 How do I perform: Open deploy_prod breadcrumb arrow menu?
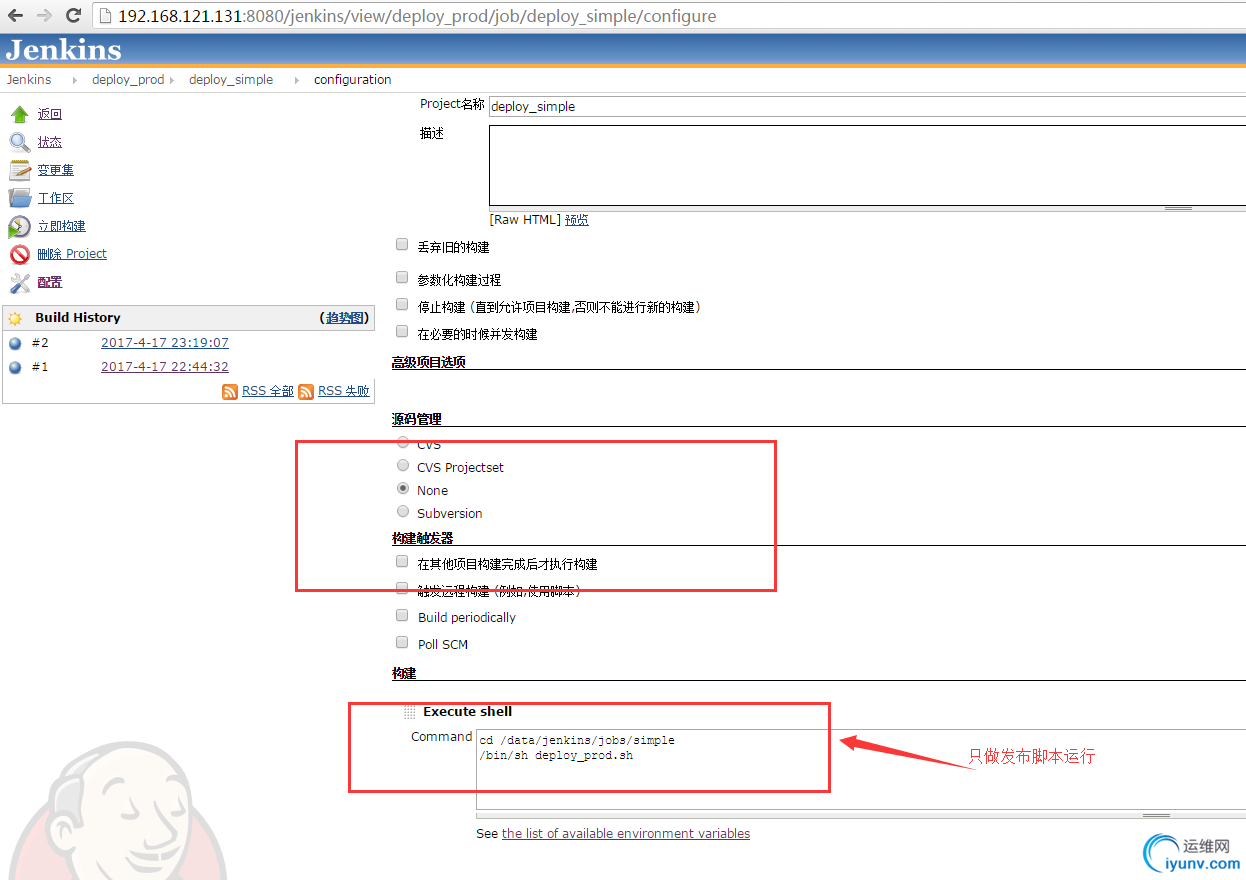click(172, 80)
